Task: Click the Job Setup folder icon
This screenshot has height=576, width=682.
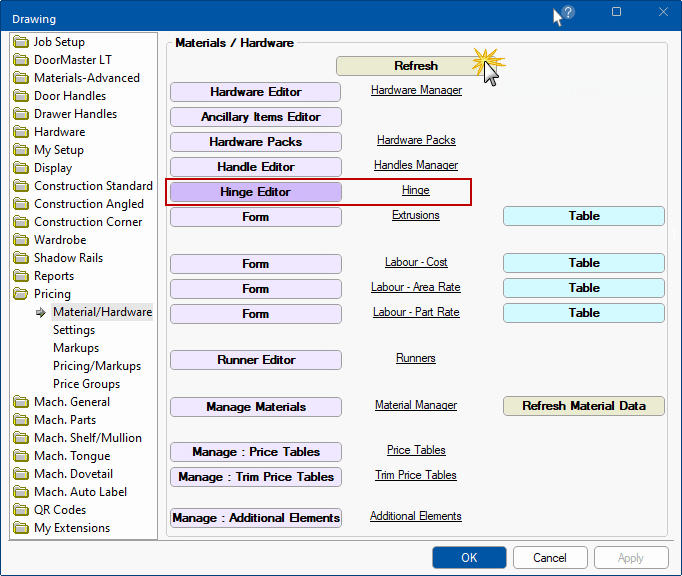Action: [20, 42]
